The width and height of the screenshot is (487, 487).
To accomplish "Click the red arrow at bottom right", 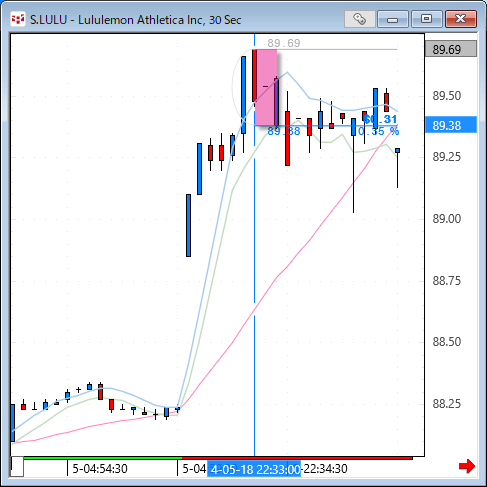I will tap(467, 466).
